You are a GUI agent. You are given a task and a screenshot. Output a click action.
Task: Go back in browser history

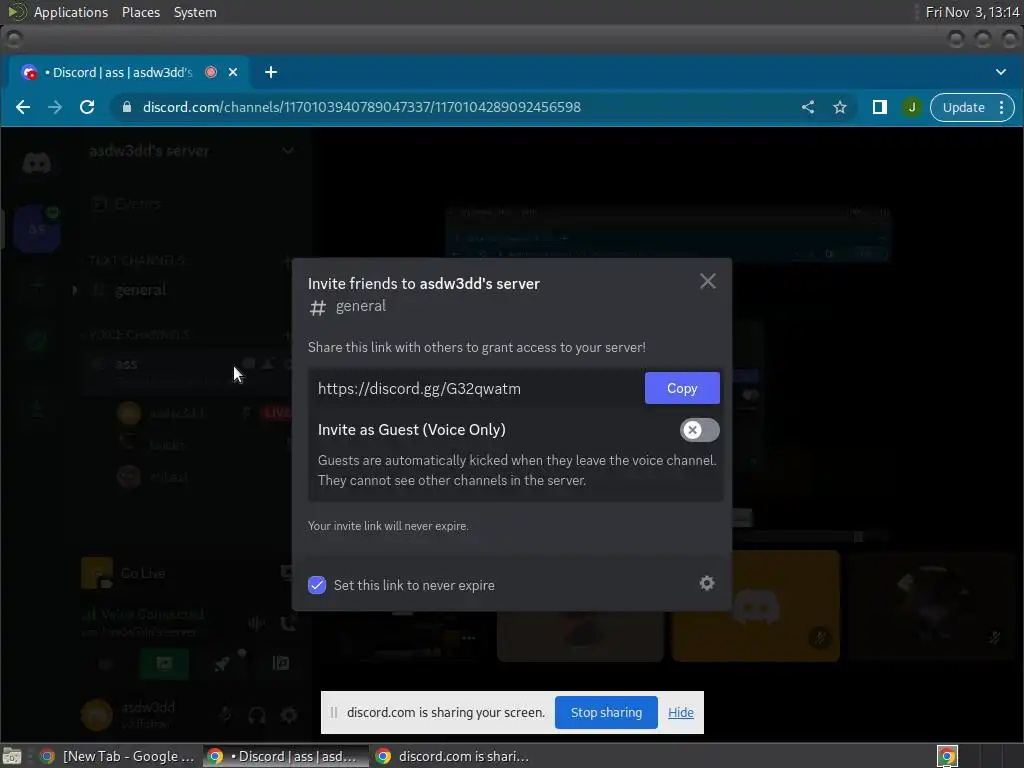pyautogui.click(x=23, y=107)
